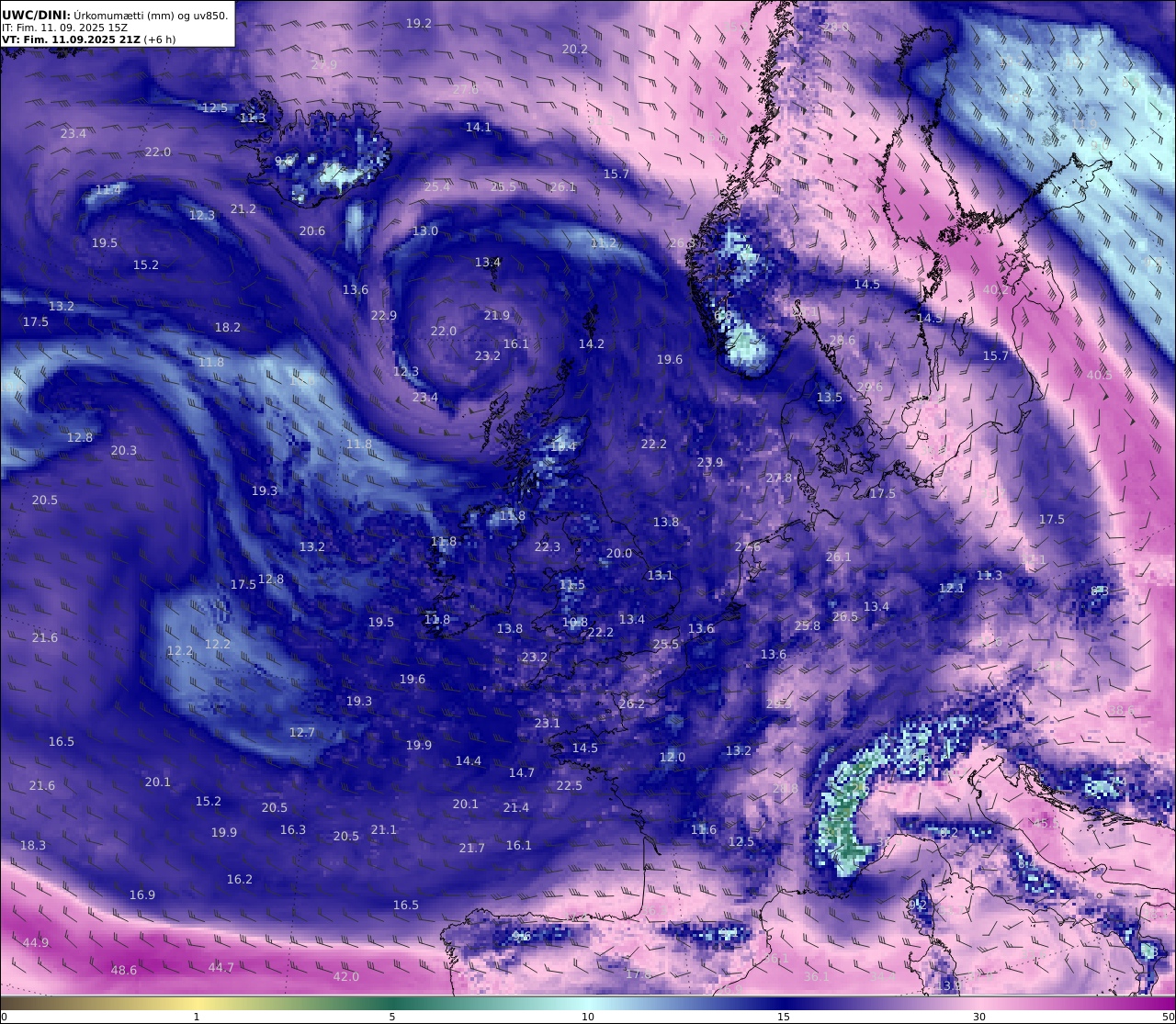Click the map value 22.5

[570, 785]
